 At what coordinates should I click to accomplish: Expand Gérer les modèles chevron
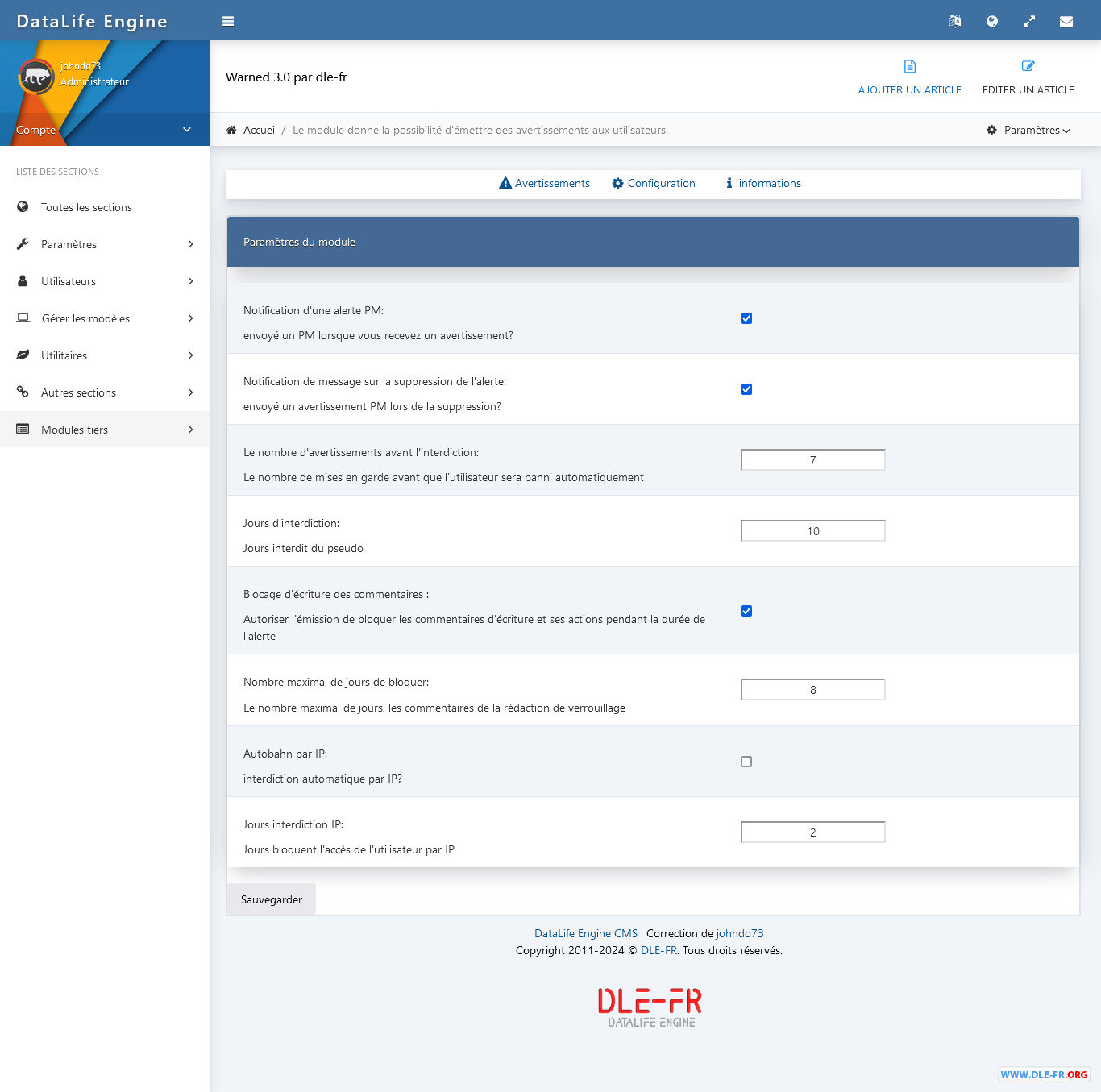[191, 318]
